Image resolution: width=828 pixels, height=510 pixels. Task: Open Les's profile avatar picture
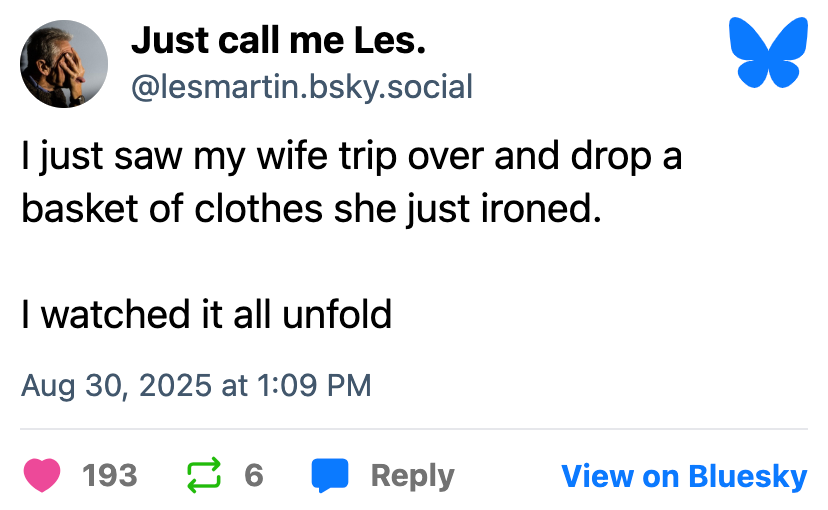pos(64,64)
